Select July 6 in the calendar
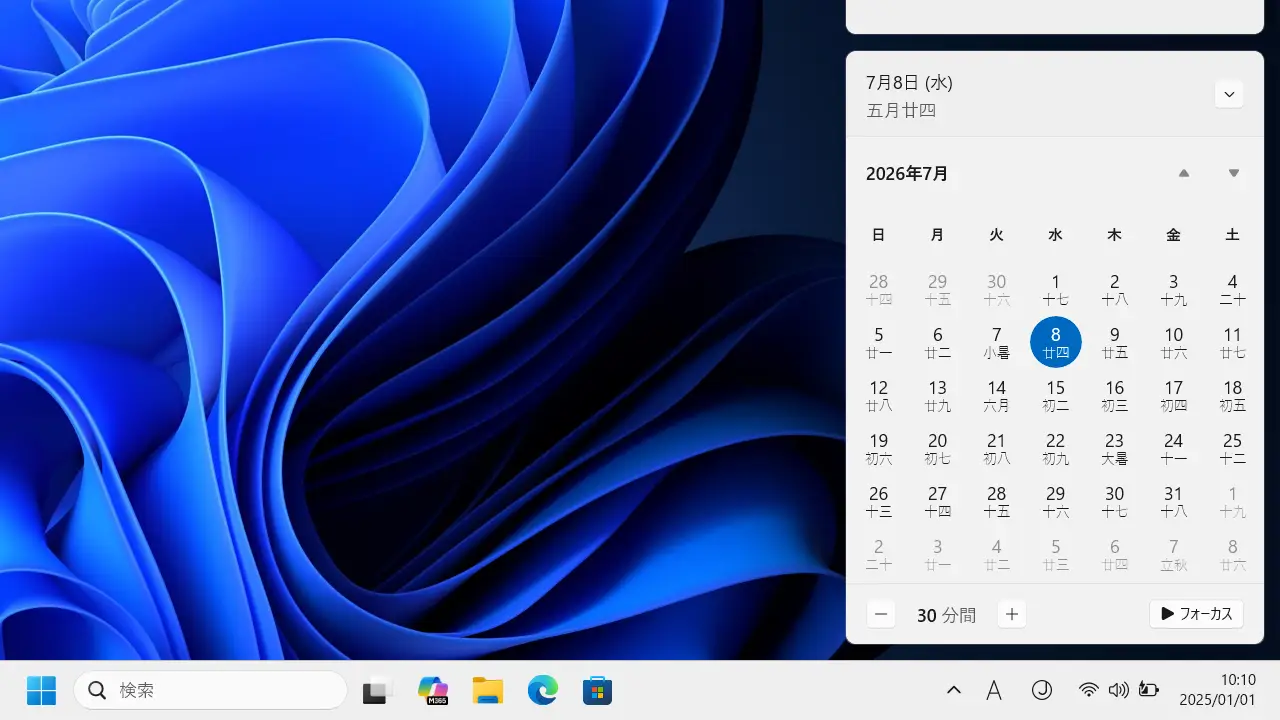The width and height of the screenshot is (1280, 720). pos(938,342)
